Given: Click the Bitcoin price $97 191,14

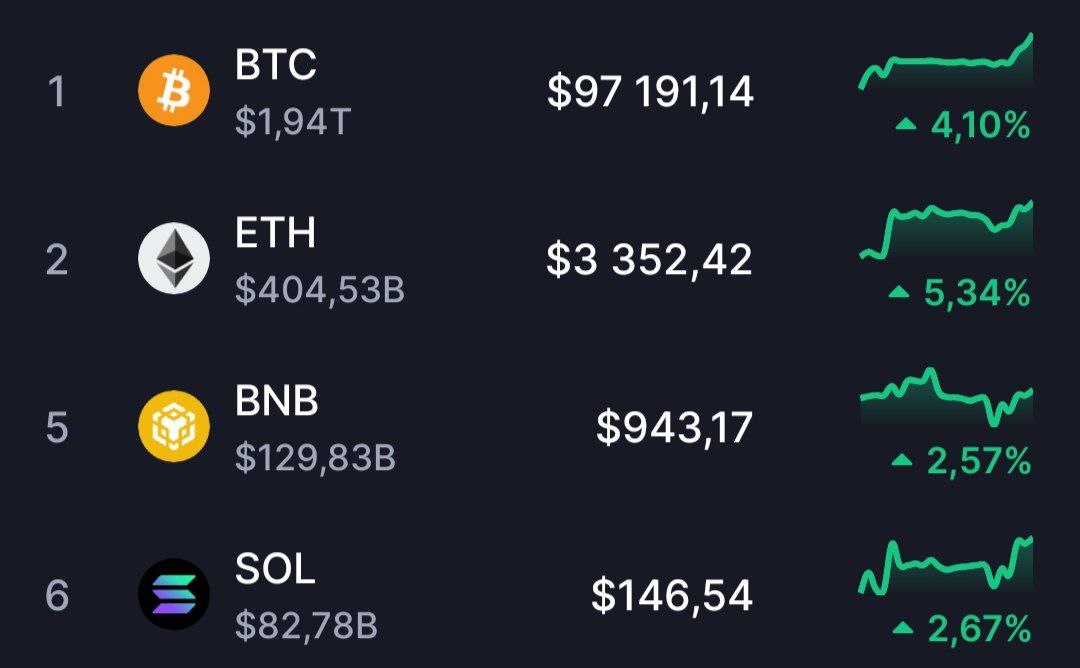Looking at the screenshot, I should [x=650, y=92].
